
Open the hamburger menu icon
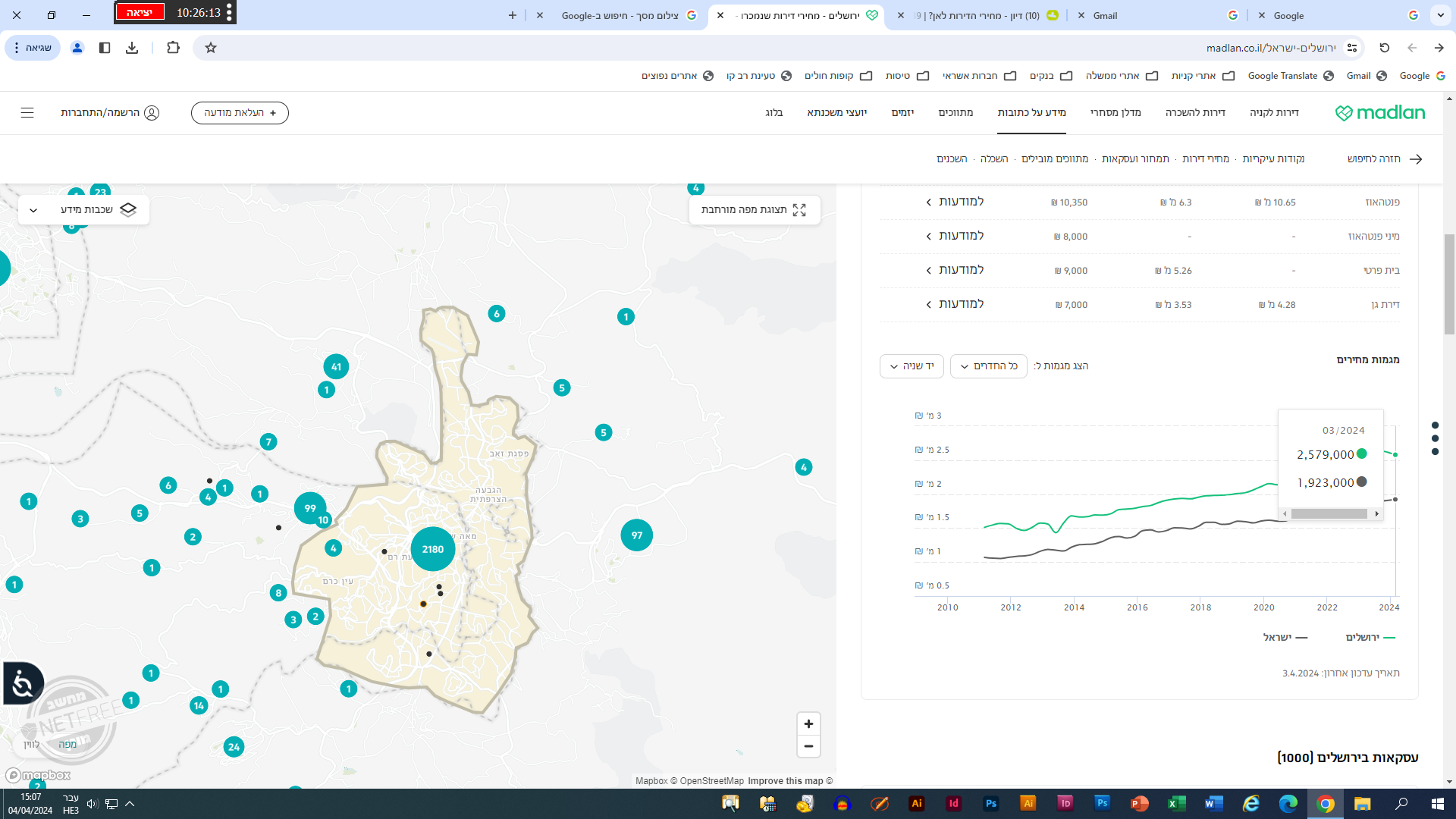pos(27,113)
